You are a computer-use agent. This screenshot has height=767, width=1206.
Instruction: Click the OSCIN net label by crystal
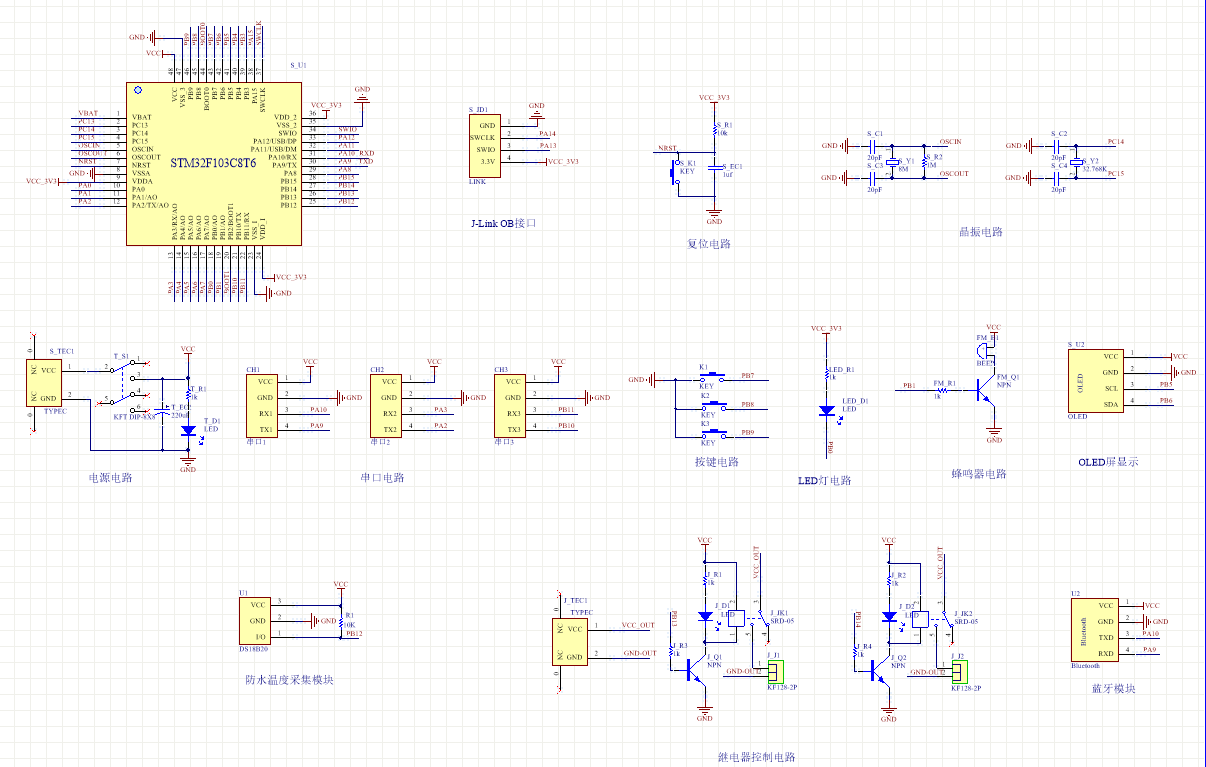click(951, 142)
